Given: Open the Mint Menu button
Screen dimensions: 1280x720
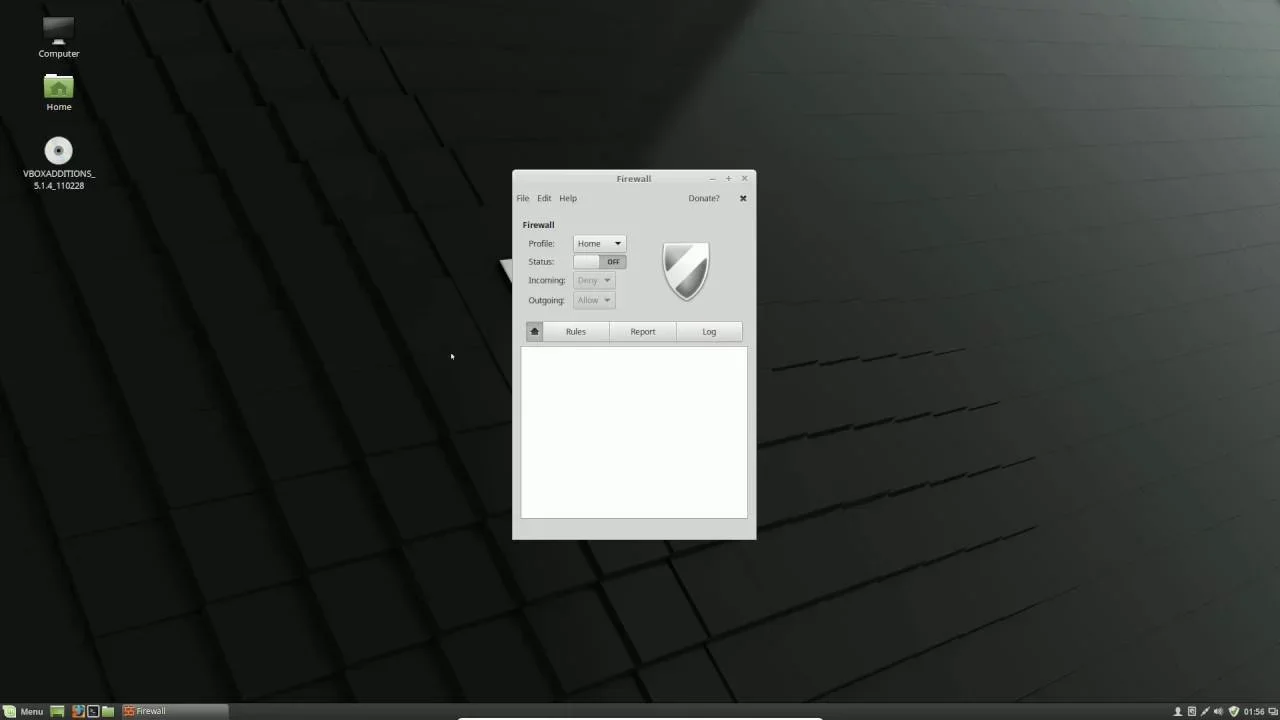Looking at the screenshot, I should coord(23,712).
